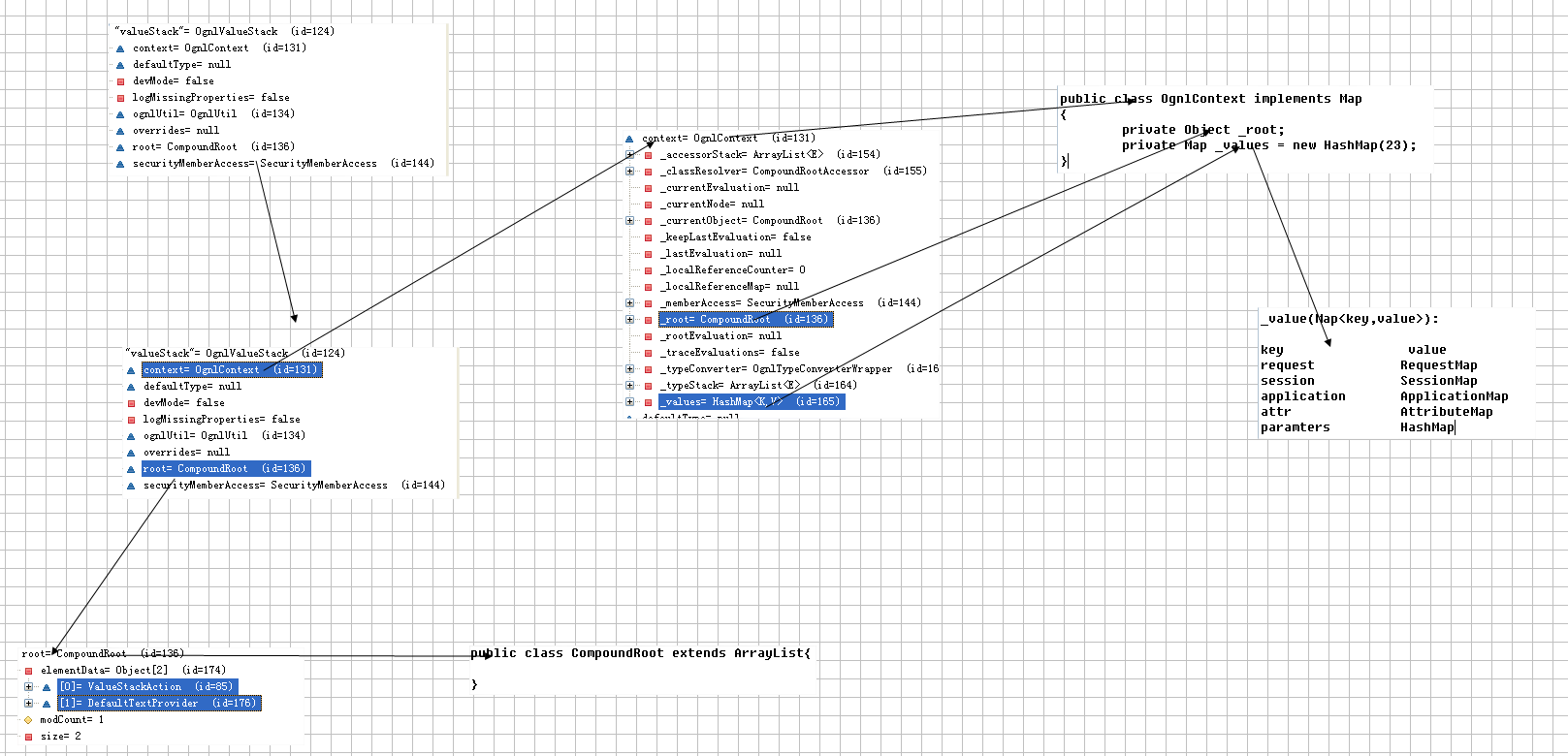Click the red field icon beside _values= HashMap

[x=649, y=402]
